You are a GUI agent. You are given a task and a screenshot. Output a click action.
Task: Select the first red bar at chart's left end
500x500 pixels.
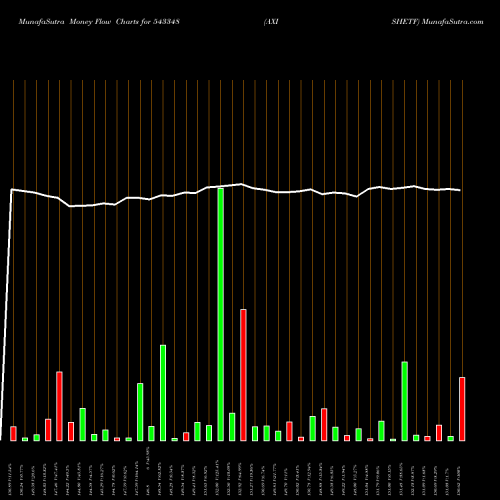coord(13,433)
